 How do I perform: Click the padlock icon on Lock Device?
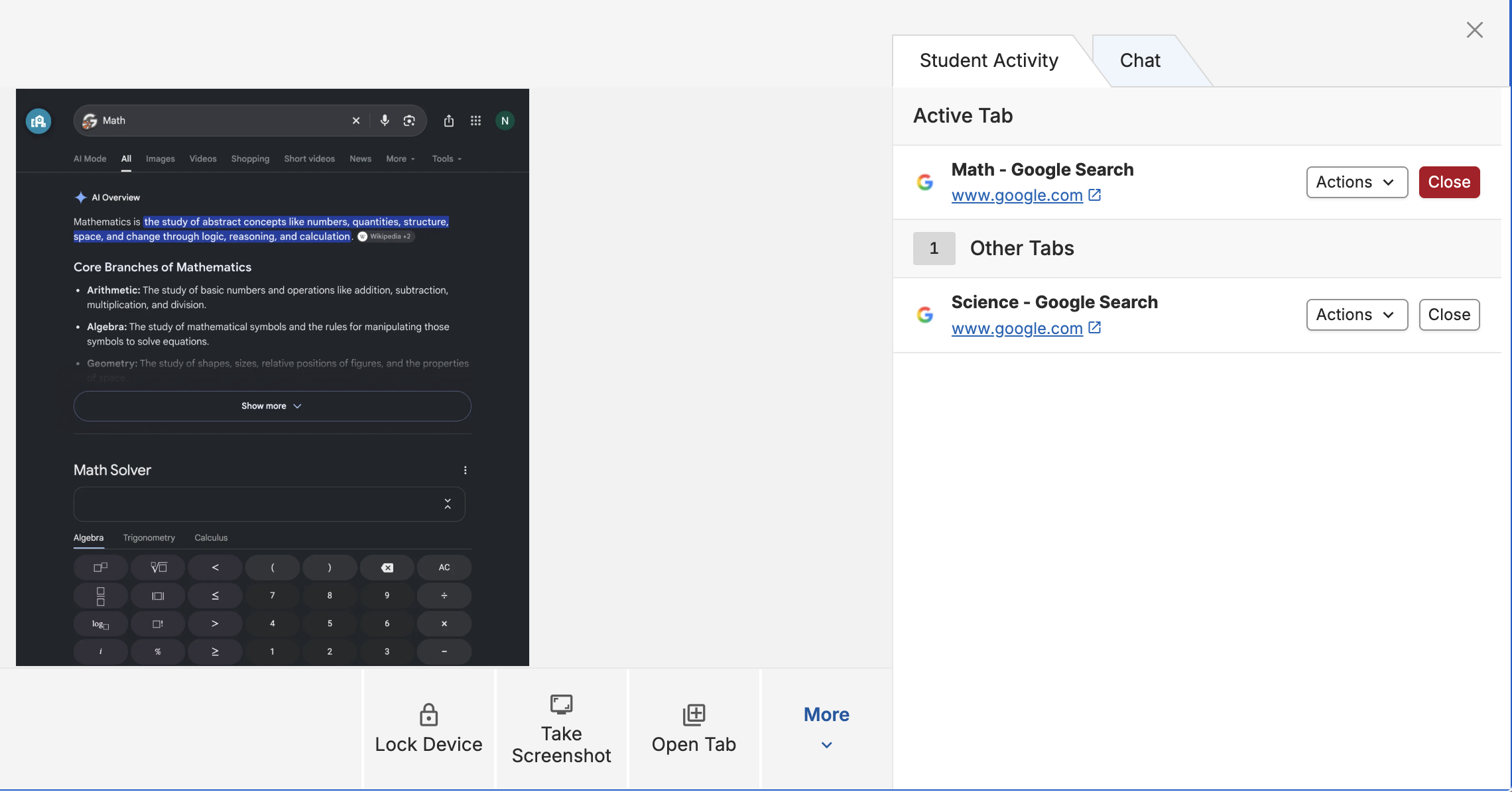tap(428, 714)
